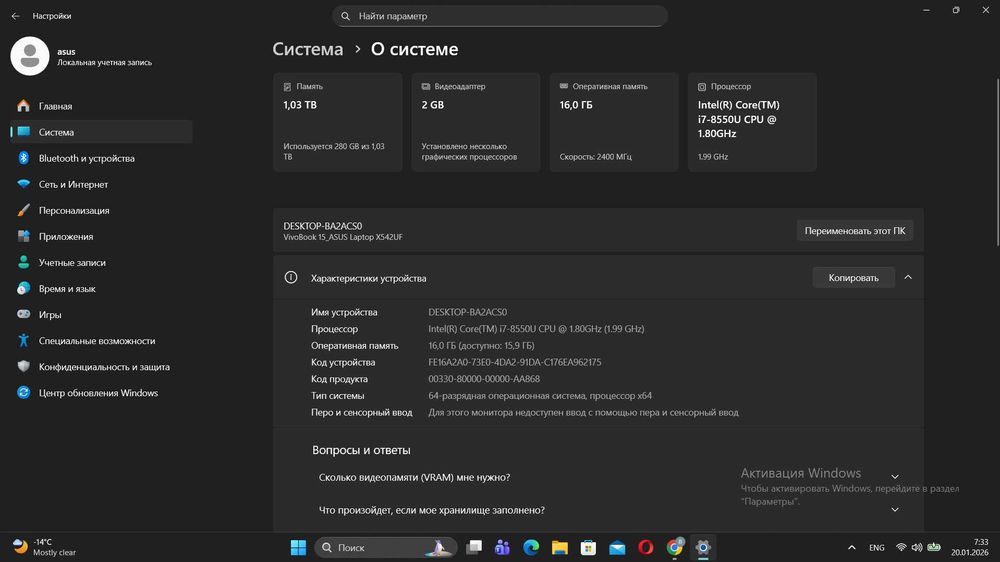
Task: Open Microsoft Store from taskbar
Action: (589, 547)
